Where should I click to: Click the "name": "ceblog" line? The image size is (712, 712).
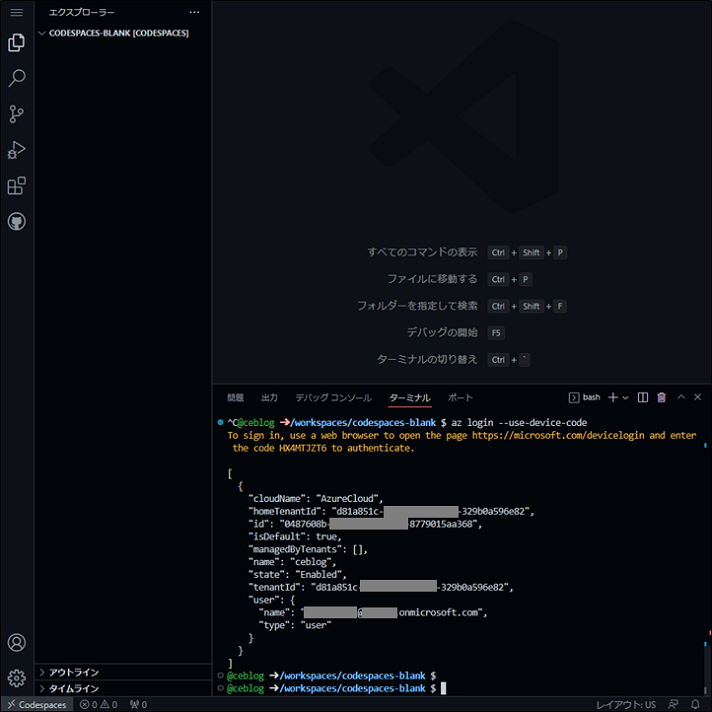[x=292, y=562]
